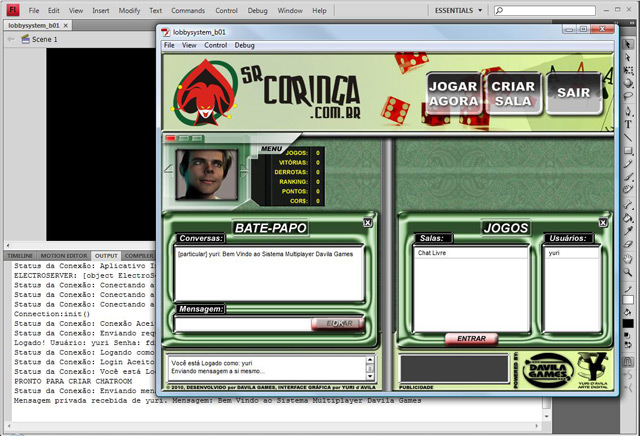Screen dimensions: 640x436
Task: Click status box scroll down arrow
Action: [x=370, y=376]
